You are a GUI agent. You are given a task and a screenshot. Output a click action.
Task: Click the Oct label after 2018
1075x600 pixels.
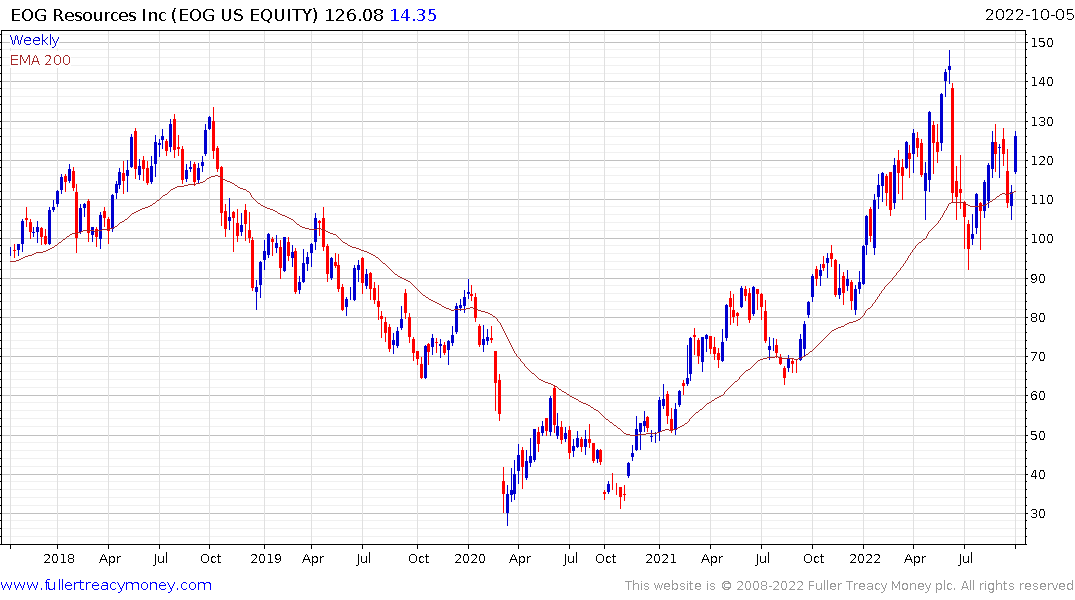point(210,558)
